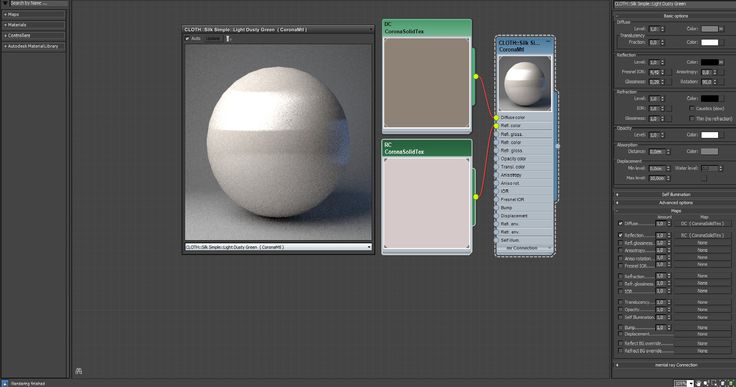736x387 pixels.
Task: Toggle the Auto checkbox in preview window
Action: [x=187, y=39]
